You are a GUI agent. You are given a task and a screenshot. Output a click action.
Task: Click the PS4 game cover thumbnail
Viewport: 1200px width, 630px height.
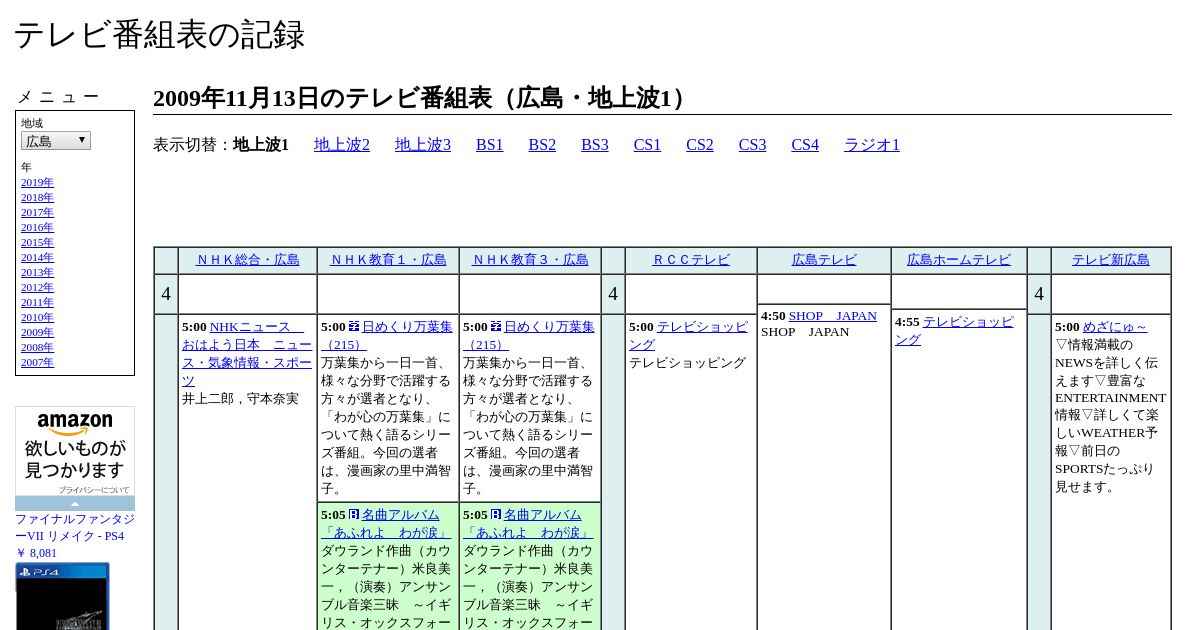coord(62,597)
